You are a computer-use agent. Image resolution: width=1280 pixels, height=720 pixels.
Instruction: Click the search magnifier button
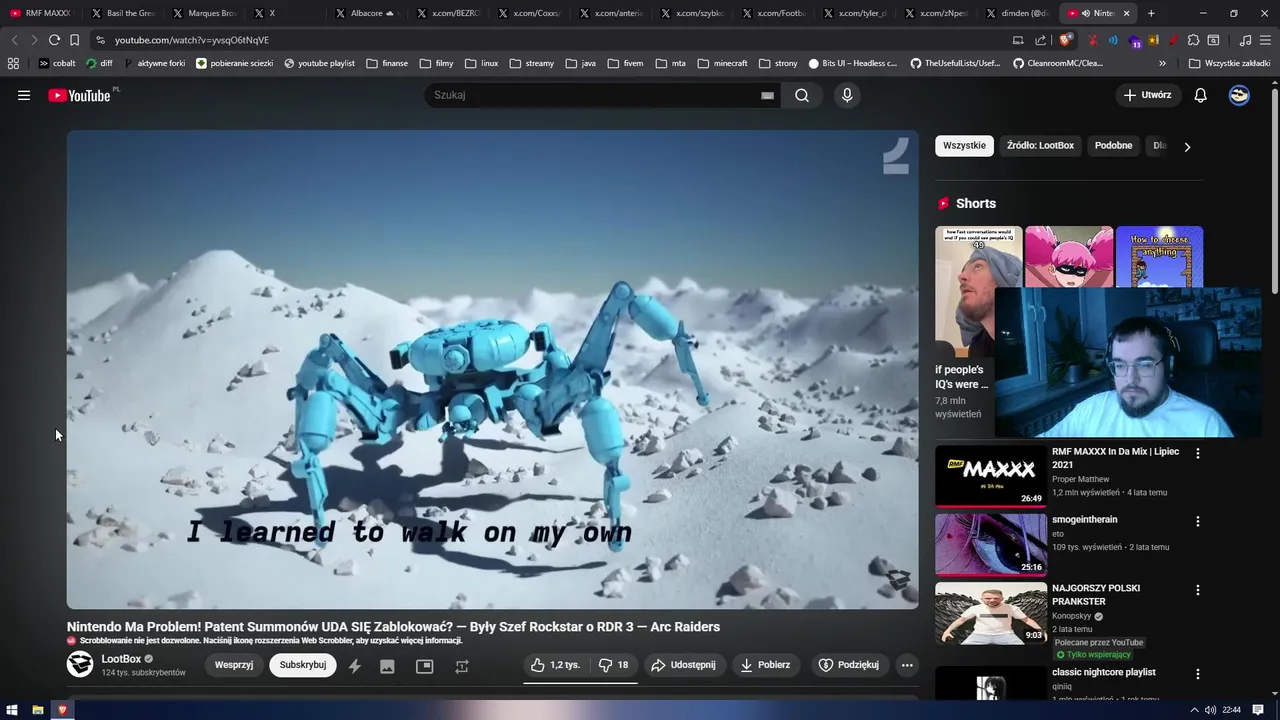tap(802, 95)
